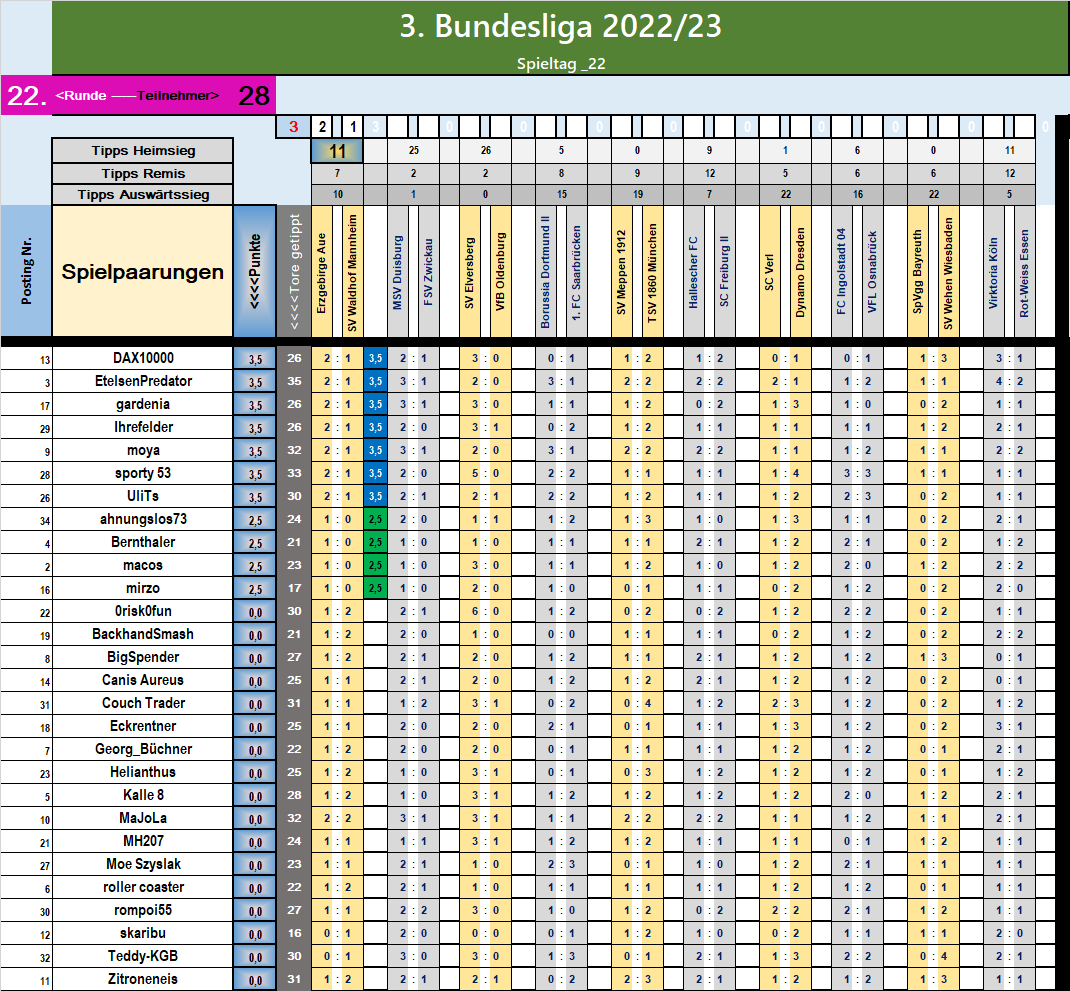Image resolution: width=1070 pixels, height=991 pixels.
Task: Select the 'FC Ingolstadt 04' team header
Action: click(841, 272)
